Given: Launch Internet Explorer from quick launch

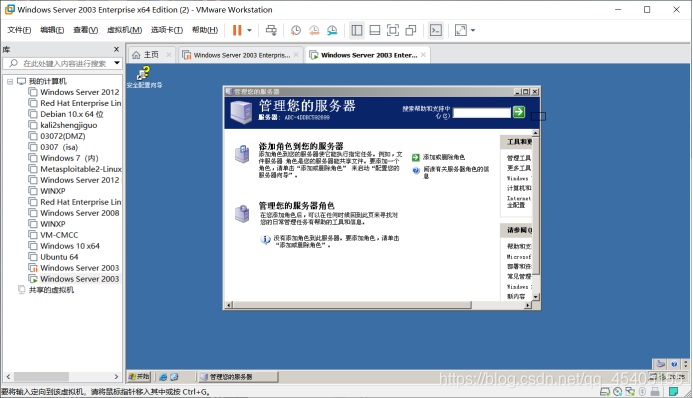Looking at the screenshot, I should pos(163,377).
